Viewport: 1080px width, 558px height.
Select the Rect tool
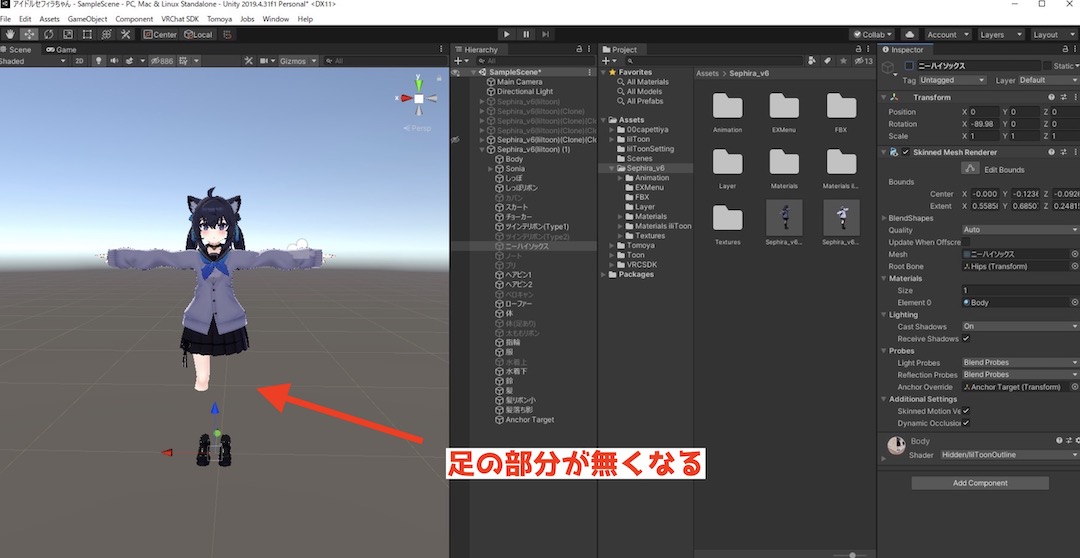(x=87, y=34)
